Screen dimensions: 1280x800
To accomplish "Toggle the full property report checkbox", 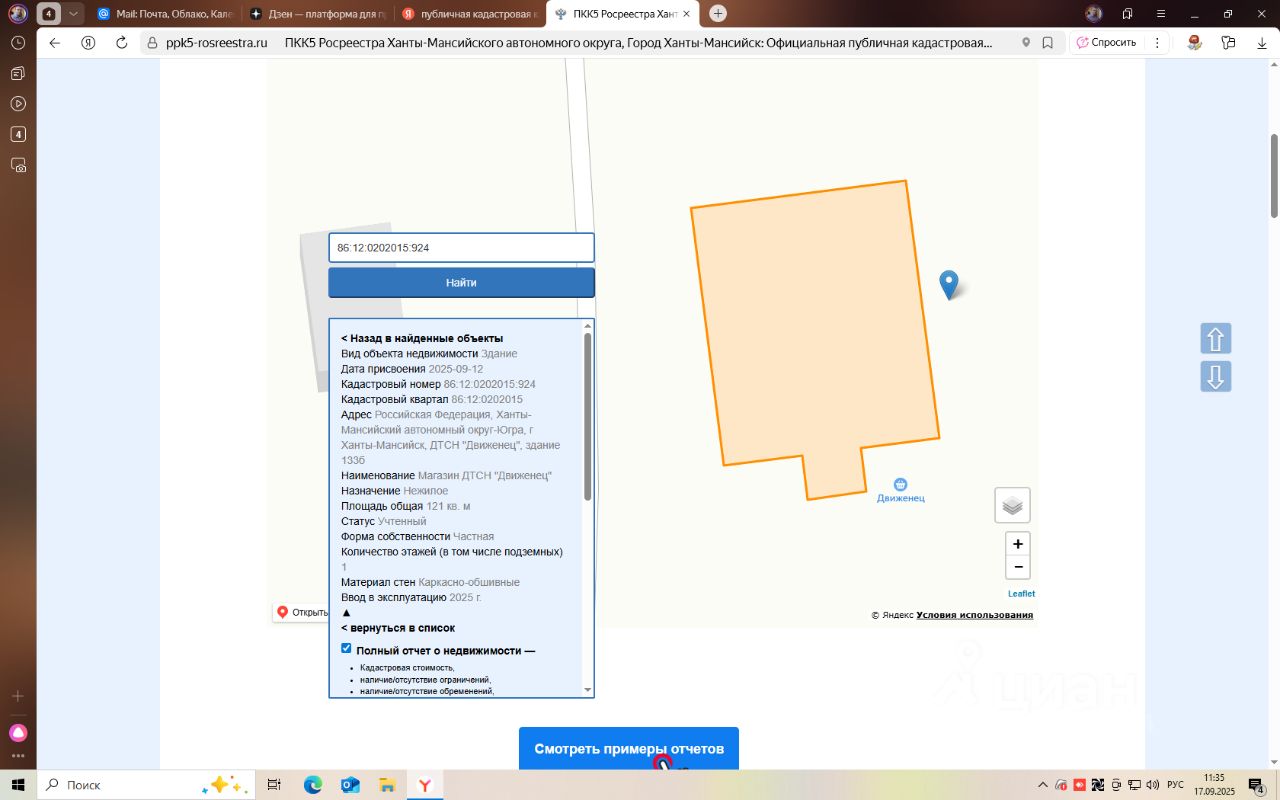I will point(347,649).
